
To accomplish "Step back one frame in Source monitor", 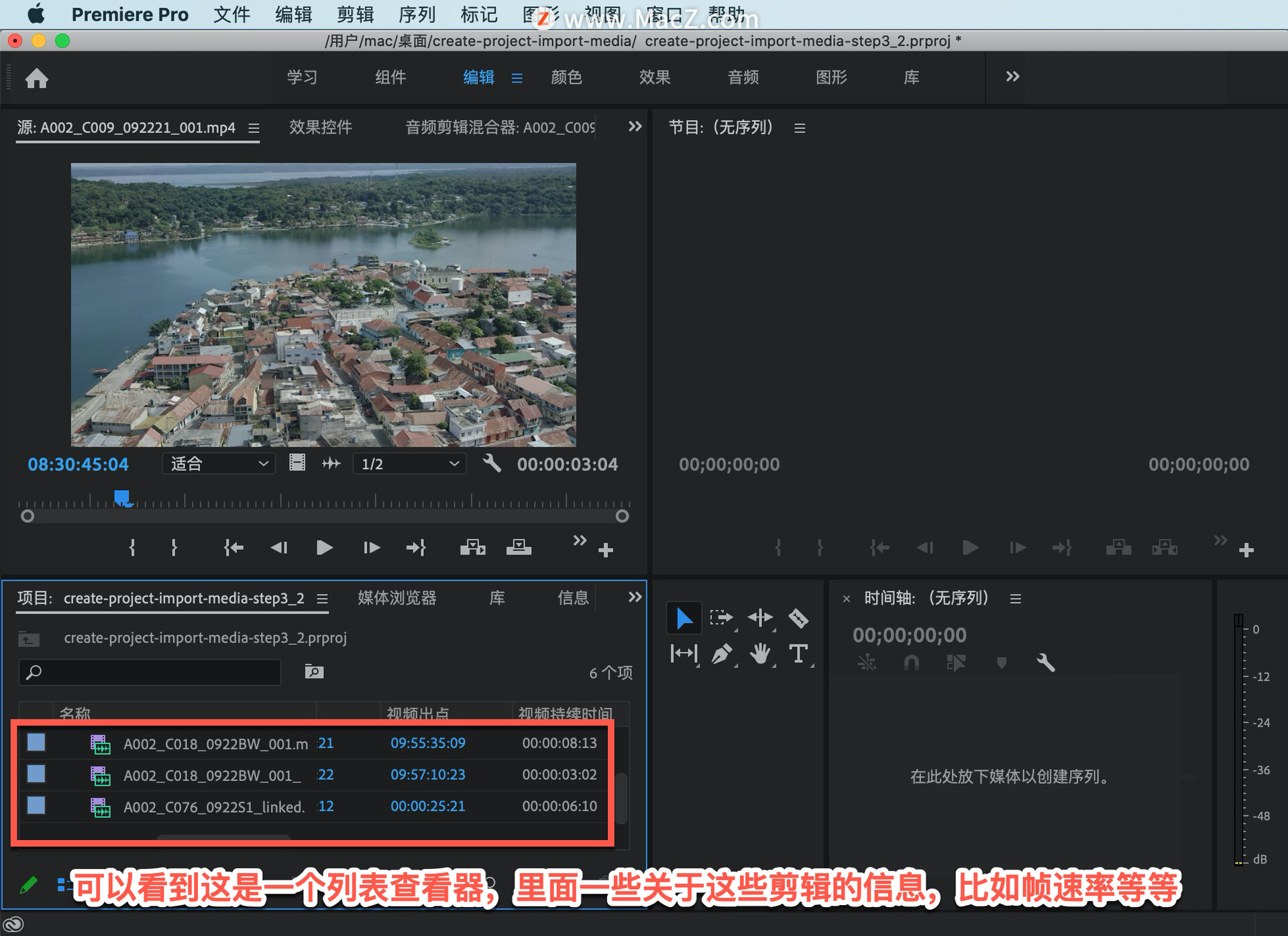I will coord(279,548).
